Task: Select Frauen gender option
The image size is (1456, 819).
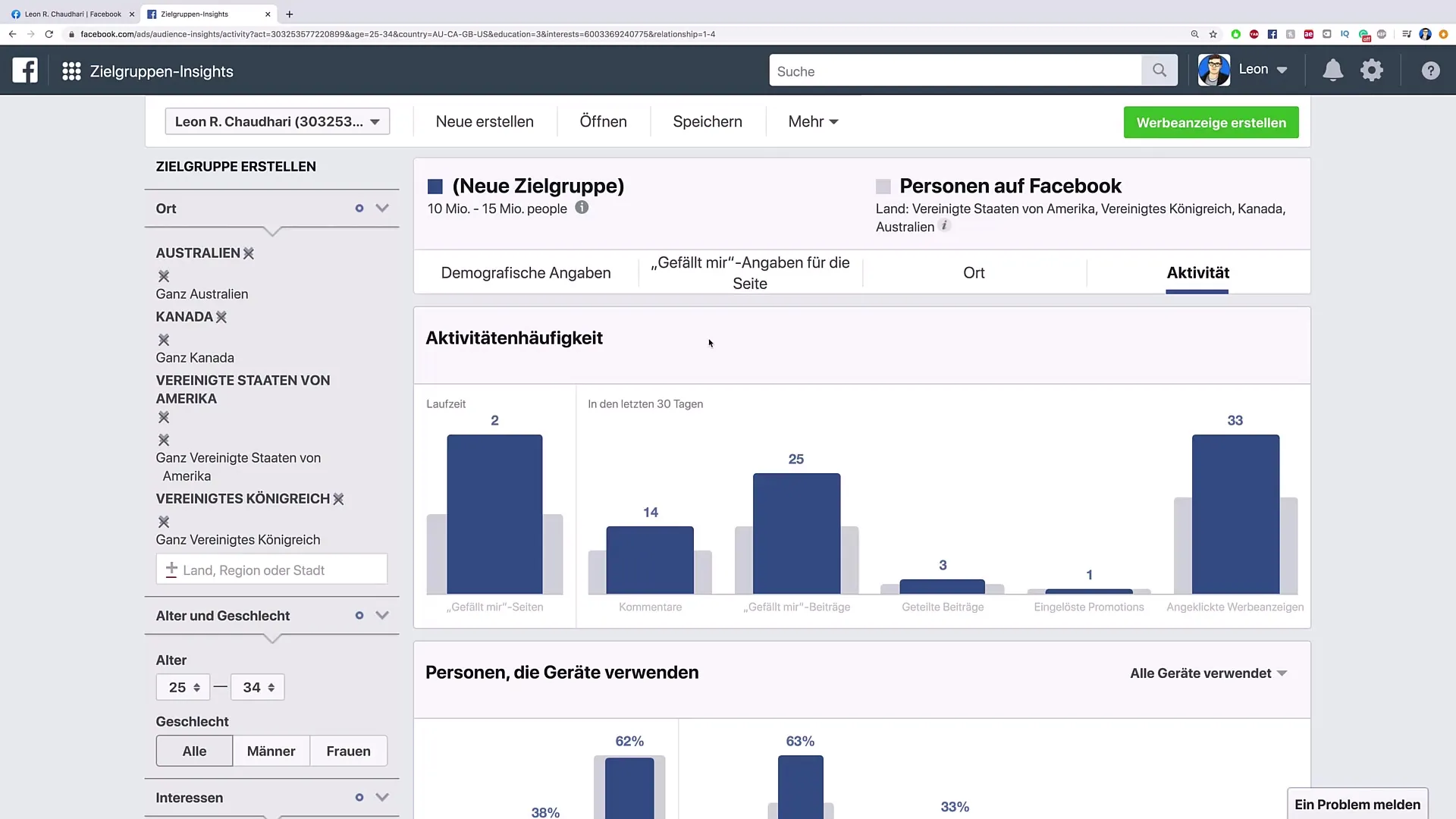Action: [x=349, y=751]
